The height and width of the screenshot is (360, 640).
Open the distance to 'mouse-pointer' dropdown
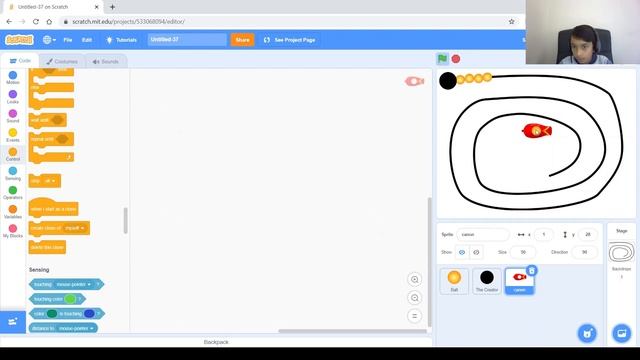[x=76, y=329]
